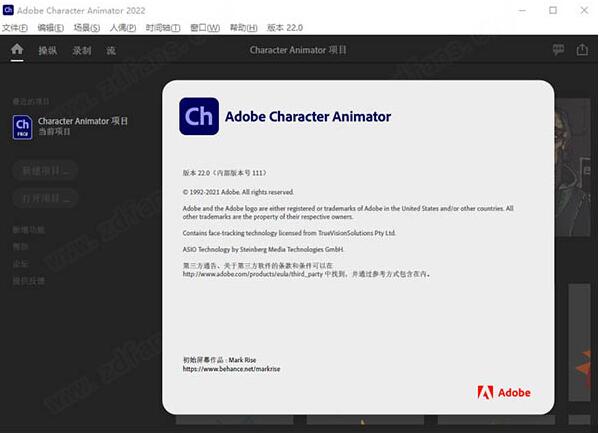The width and height of the screenshot is (599, 433).
Task: Open the 帮助(H) menu
Action: (243, 28)
